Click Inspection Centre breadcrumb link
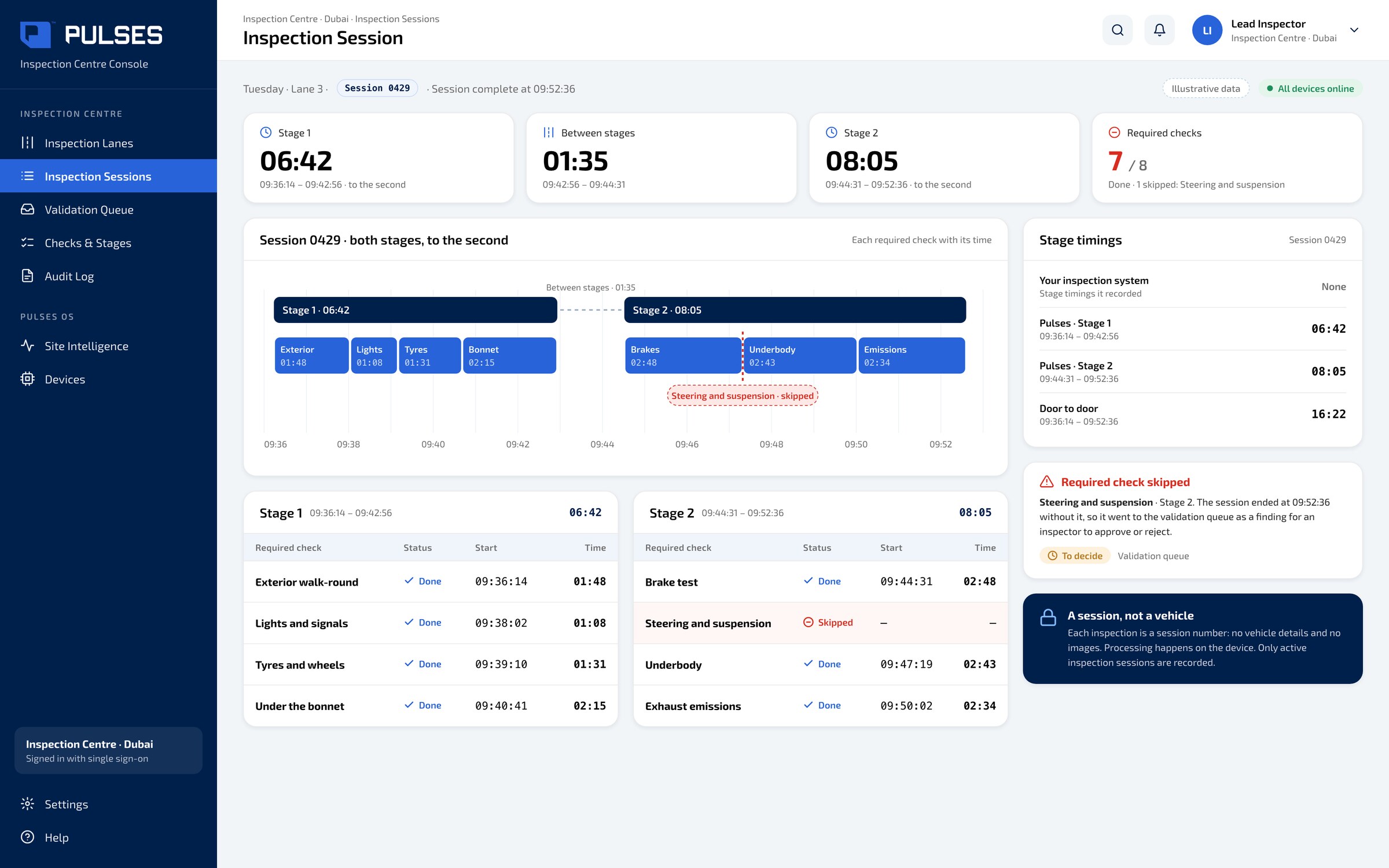The image size is (1389, 868). click(x=280, y=19)
